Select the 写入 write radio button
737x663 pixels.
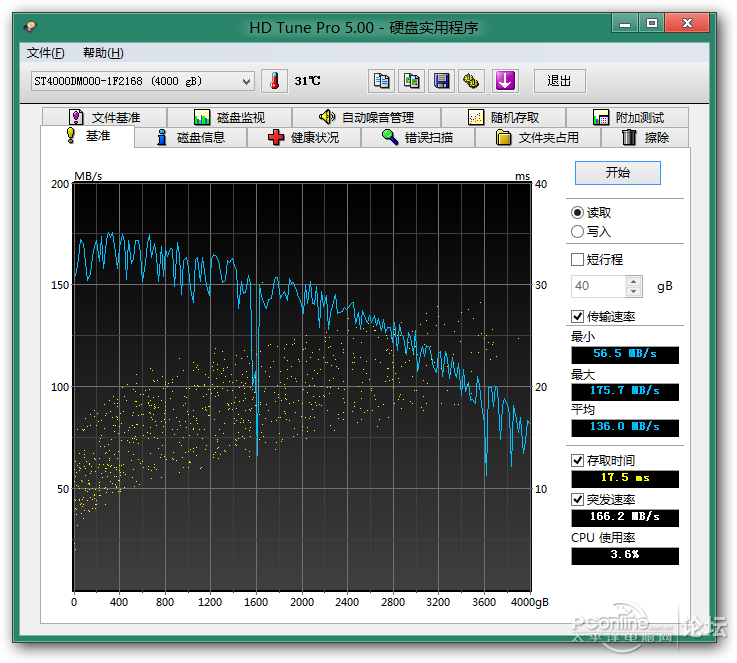(x=577, y=232)
